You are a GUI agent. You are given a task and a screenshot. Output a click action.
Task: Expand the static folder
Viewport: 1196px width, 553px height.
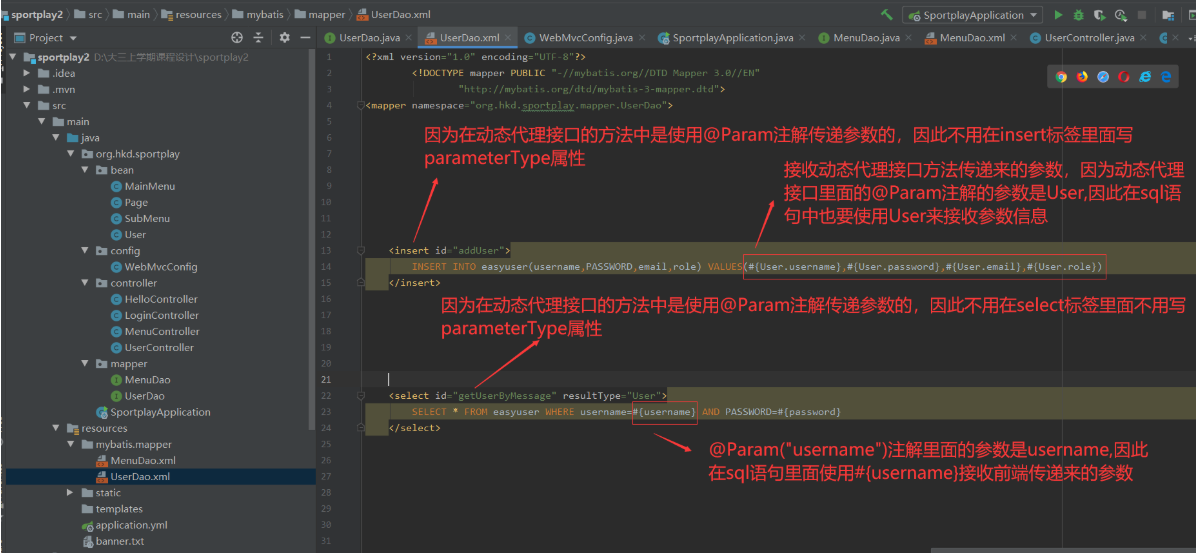71,493
